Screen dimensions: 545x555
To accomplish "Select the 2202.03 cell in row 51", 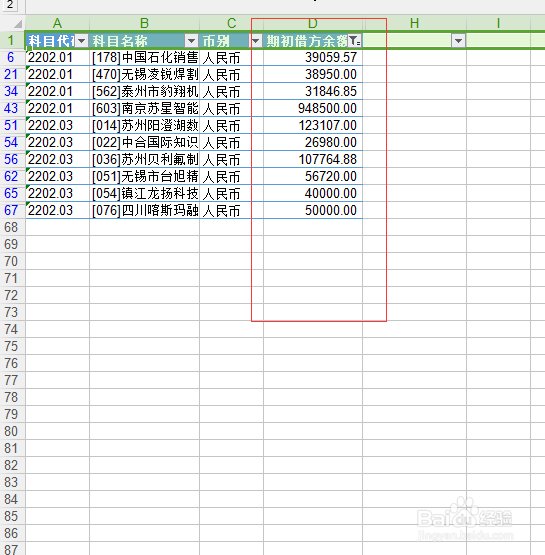I will (57, 125).
